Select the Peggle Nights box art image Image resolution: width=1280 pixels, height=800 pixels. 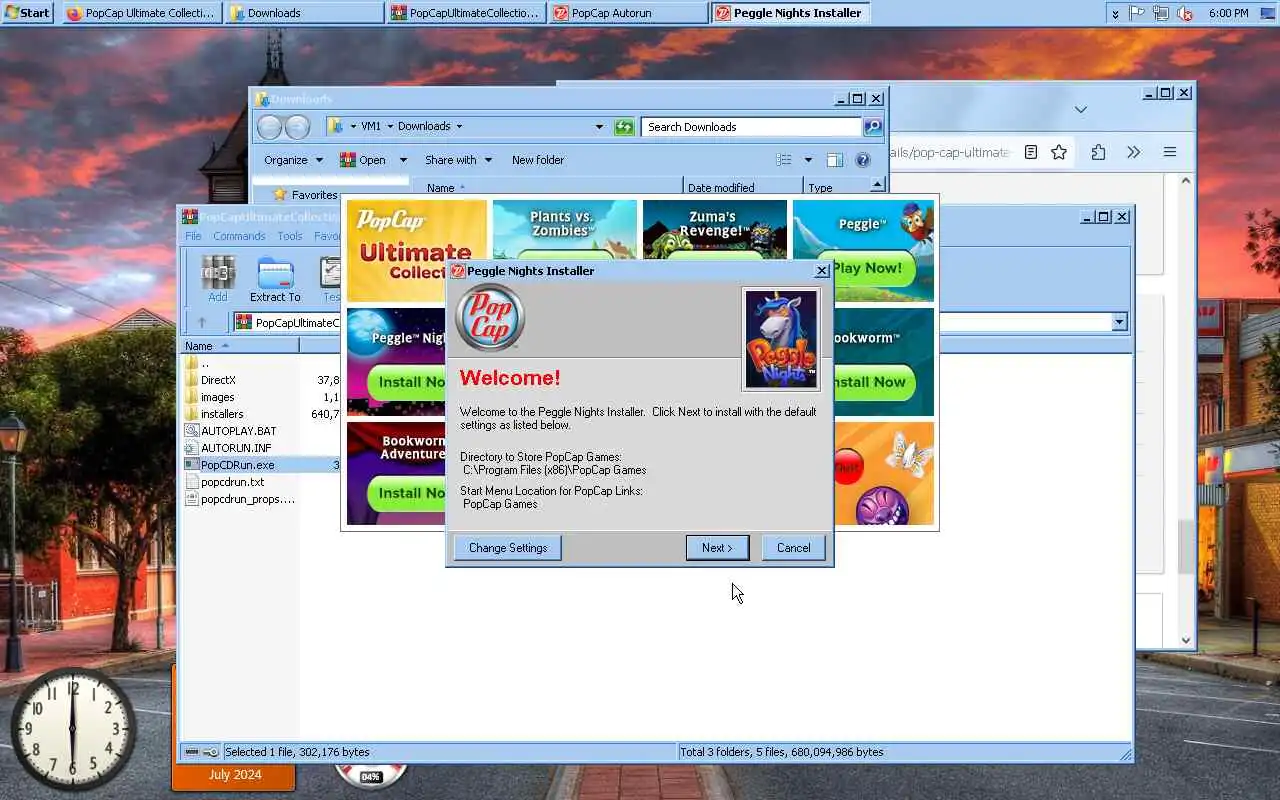pyautogui.click(x=781, y=340)
